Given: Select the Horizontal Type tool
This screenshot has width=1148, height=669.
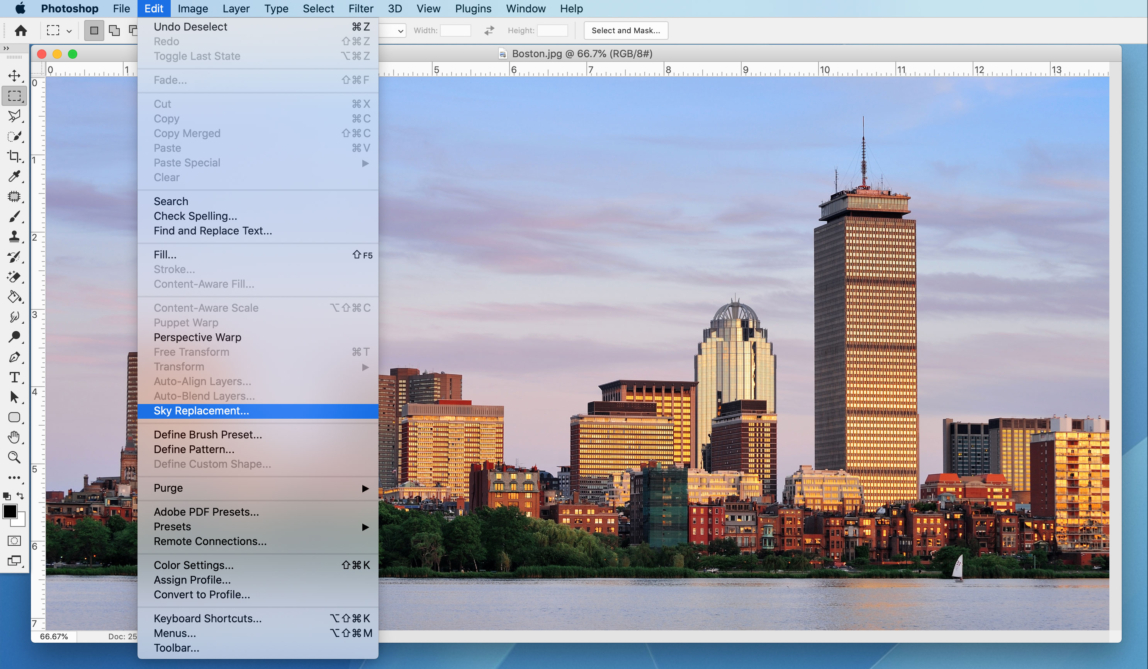Looking at the screenshot, I should click(x=16, y=377).
